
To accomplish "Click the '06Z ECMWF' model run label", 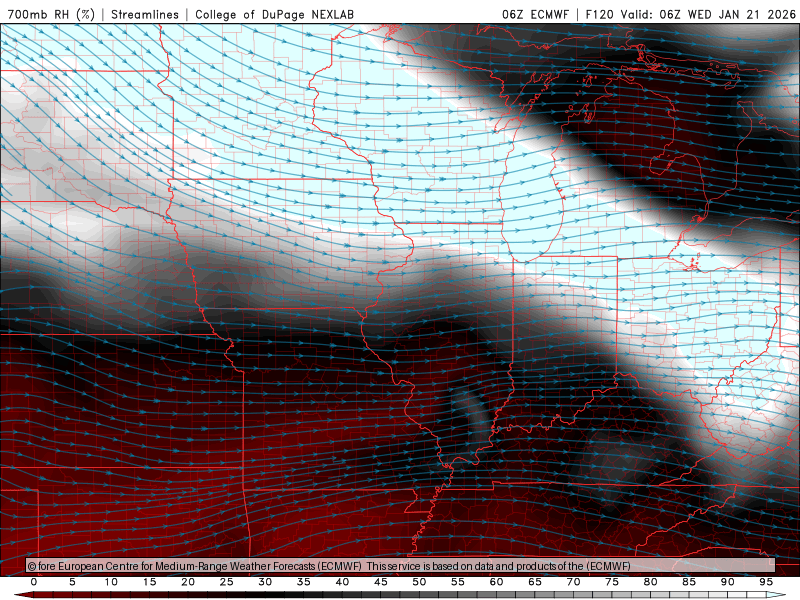I will tap(535, 14).
